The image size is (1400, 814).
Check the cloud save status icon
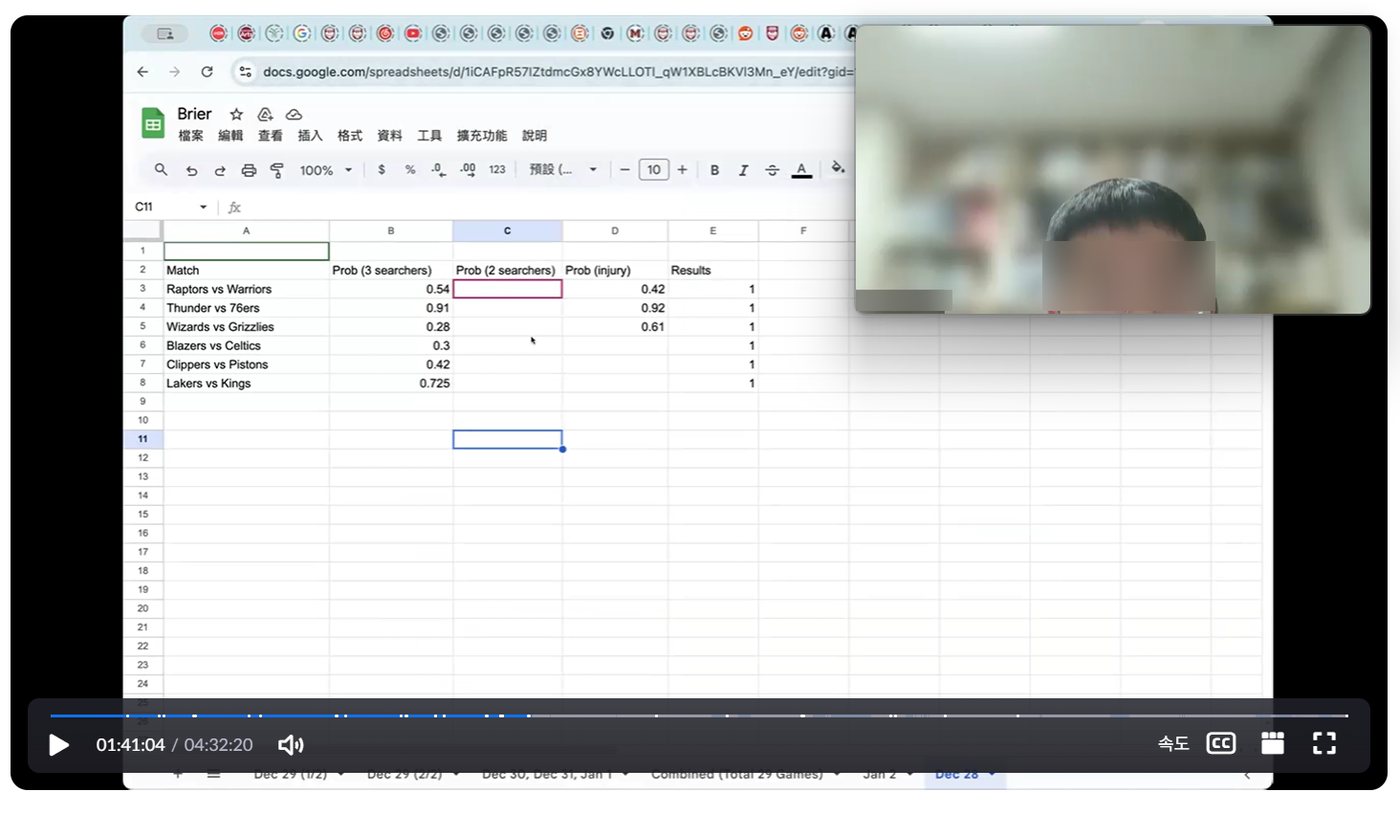(x=294, y=114)
